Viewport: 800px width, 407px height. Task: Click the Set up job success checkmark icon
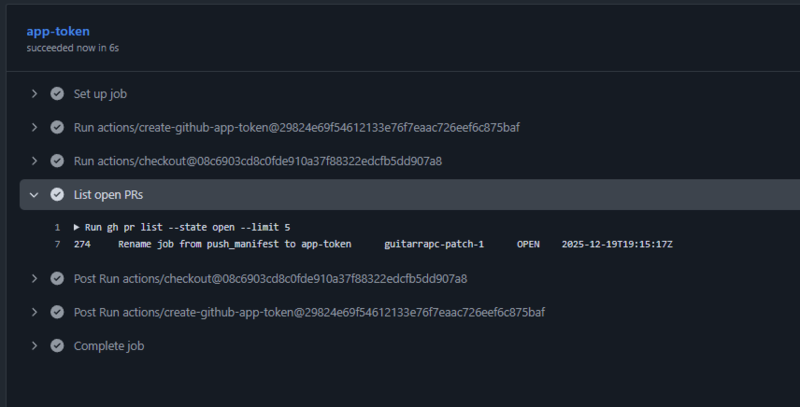[57, 94]
